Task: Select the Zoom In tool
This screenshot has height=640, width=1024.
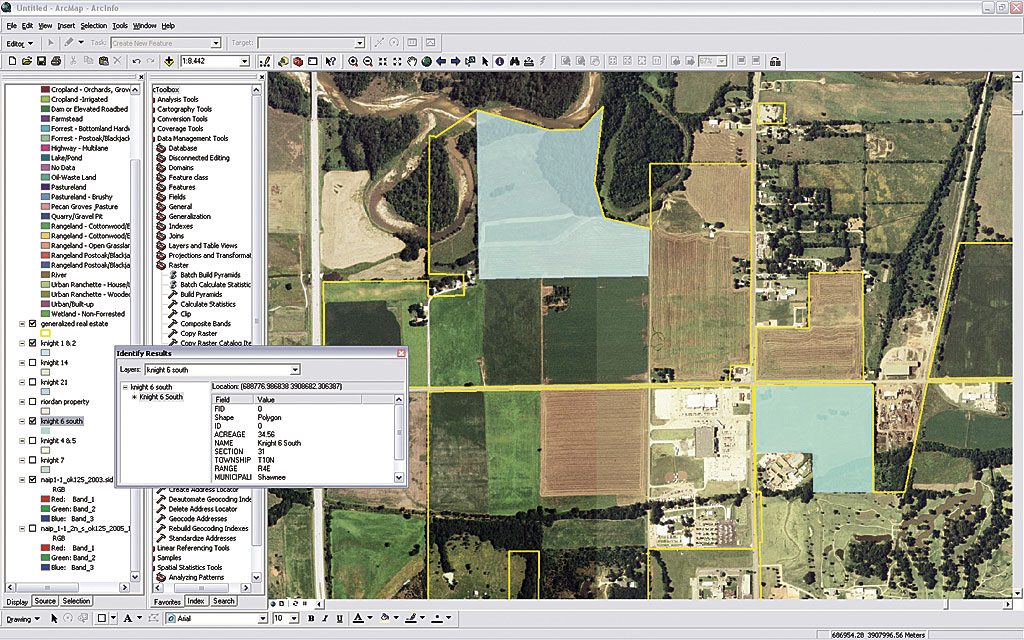Action: click(353, 61)
